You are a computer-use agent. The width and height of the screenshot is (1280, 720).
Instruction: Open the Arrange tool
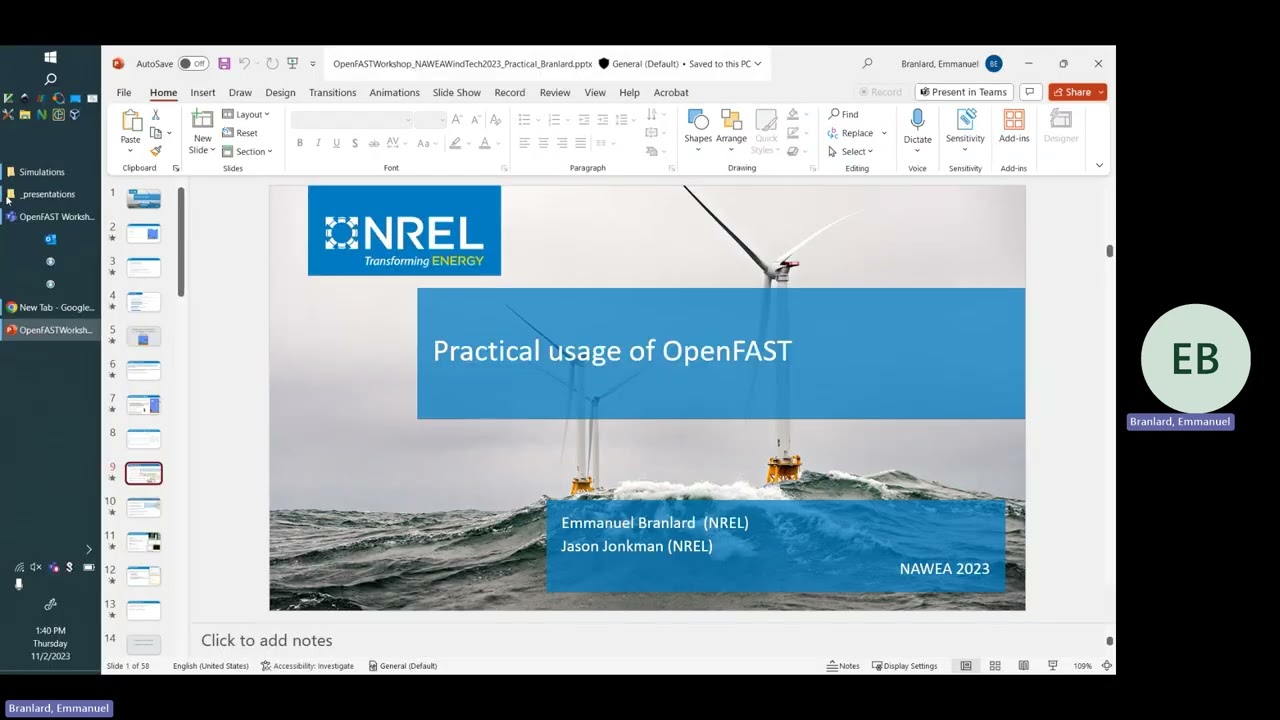click(x=731, y=120)
